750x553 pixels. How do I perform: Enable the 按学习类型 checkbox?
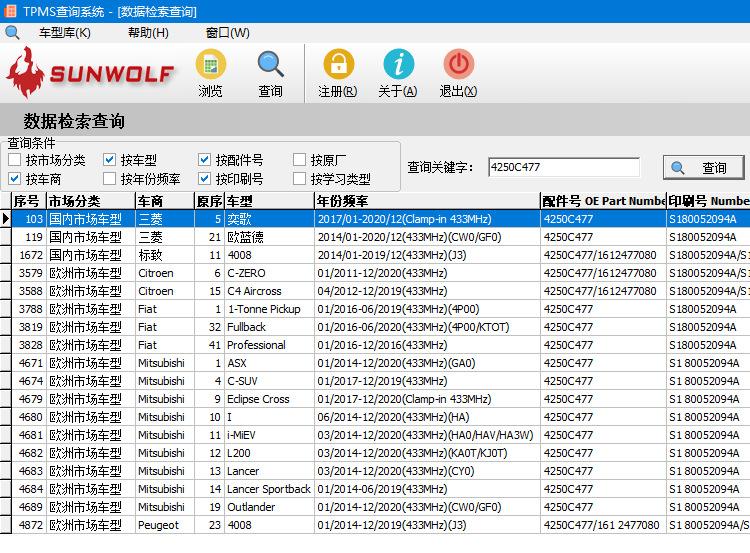[x=300, y=179]
